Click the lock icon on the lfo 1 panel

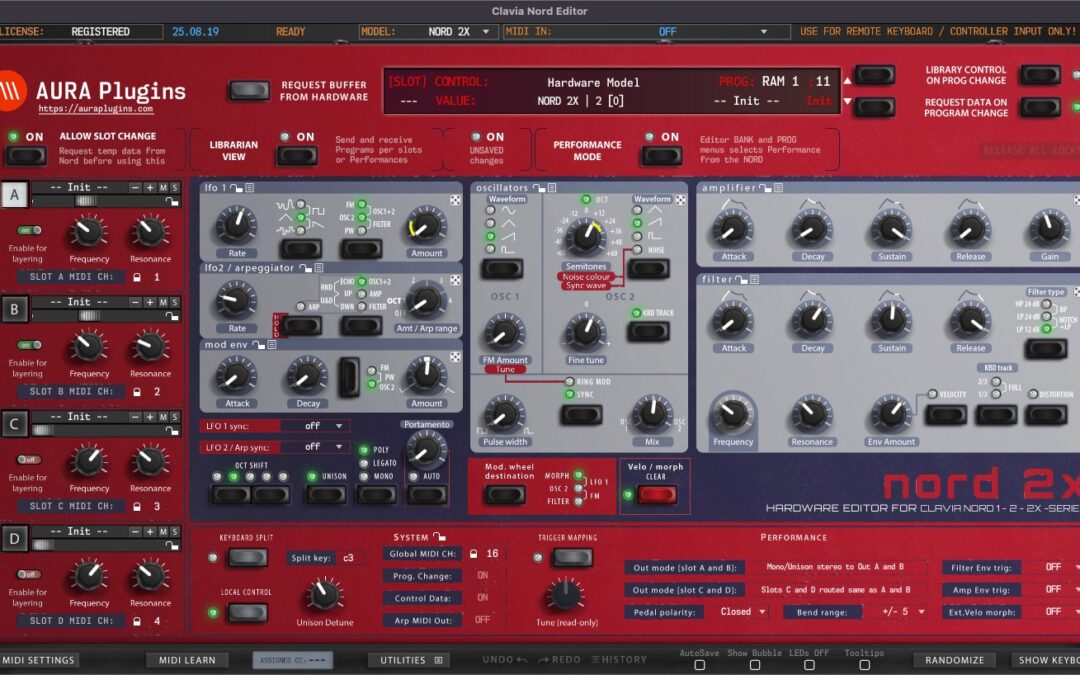236,186
